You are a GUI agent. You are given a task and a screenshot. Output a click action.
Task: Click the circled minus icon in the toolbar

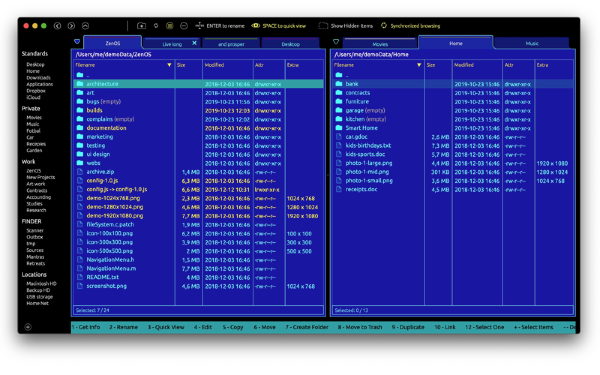(x=184, y=26)
